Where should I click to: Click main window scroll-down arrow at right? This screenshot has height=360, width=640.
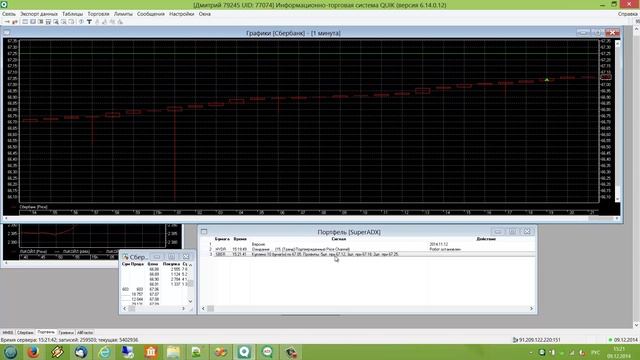coord(636,325)
